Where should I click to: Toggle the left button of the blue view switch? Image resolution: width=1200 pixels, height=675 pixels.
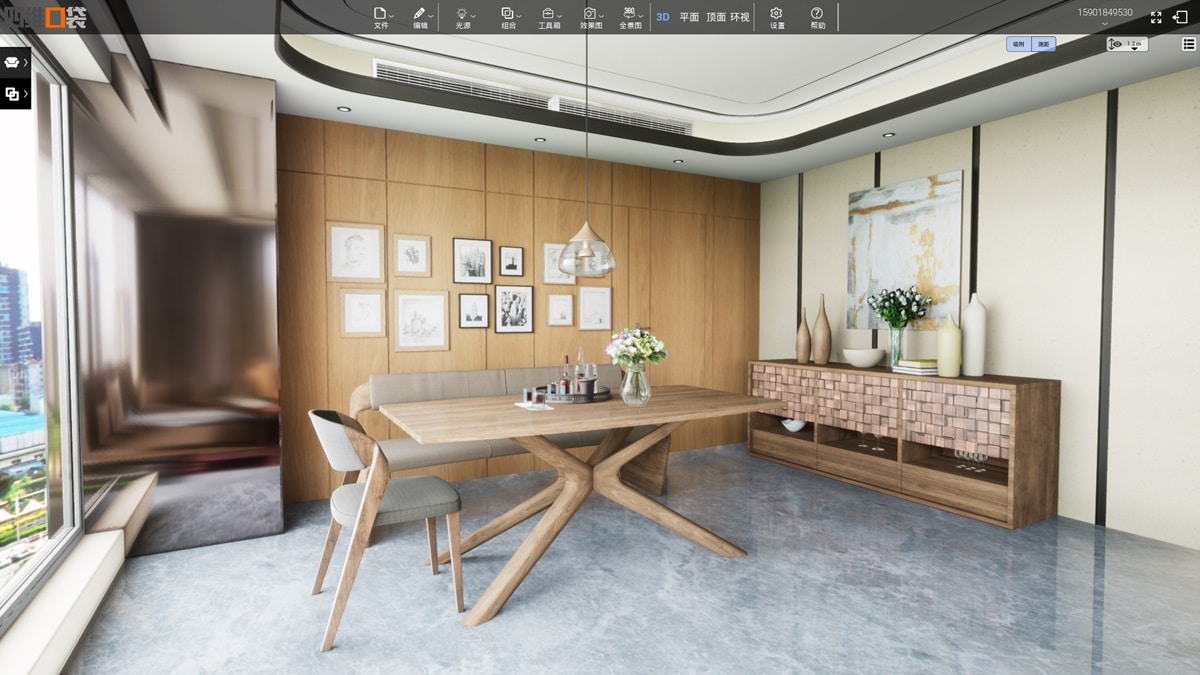pos(1018,44)
